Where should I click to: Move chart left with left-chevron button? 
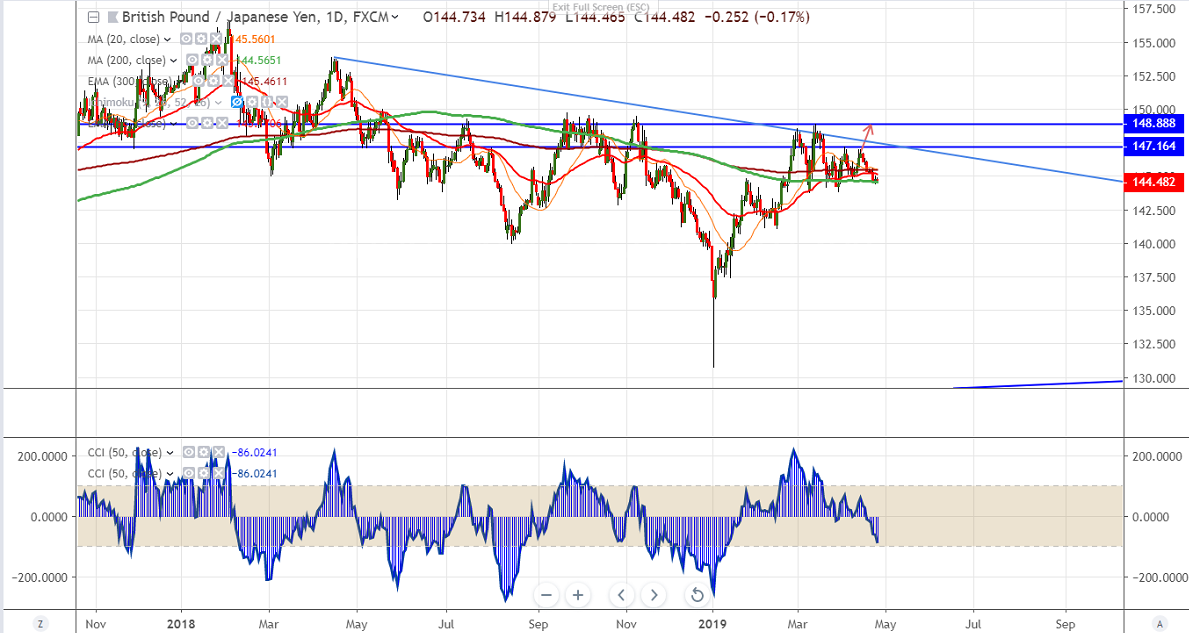point(622,595)
